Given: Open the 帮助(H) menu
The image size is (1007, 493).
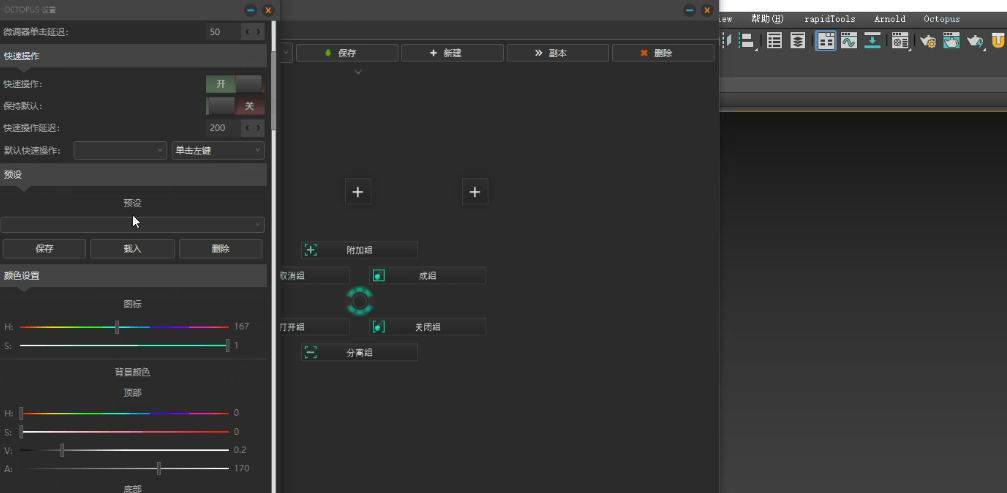Looking at the screenshot, I should pyautogui.click(x=767, y=19).
